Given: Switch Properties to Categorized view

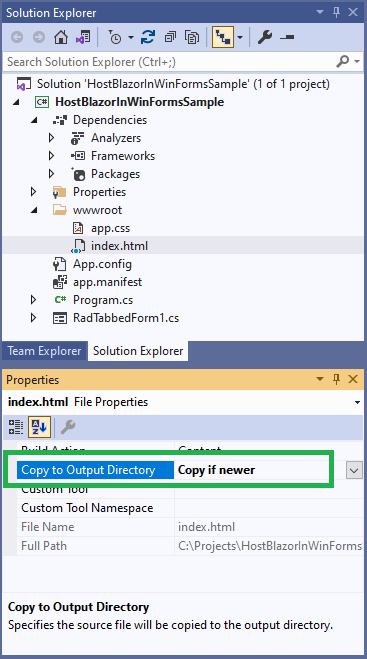Looking at the screenshot, I should tap(16, 427).
